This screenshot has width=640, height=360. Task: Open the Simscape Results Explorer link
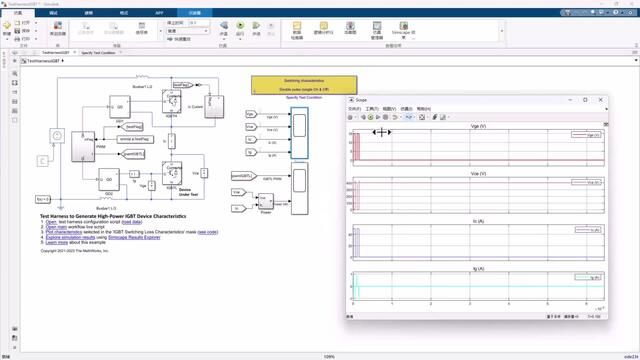tap(134, 237)
